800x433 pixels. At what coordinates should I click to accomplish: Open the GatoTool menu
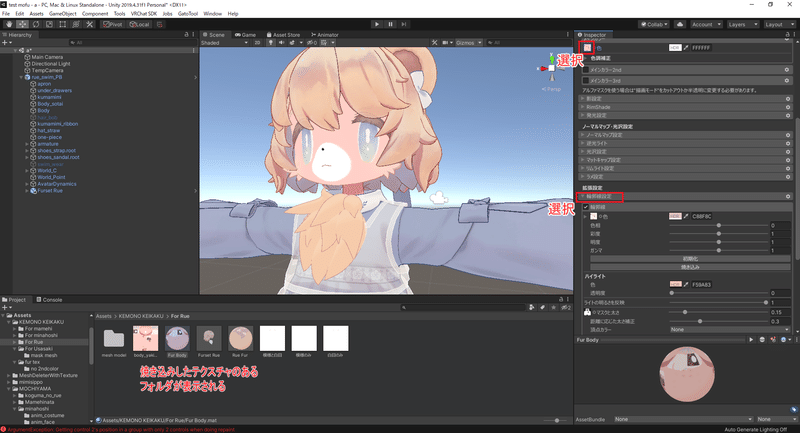tap(188, 14)
